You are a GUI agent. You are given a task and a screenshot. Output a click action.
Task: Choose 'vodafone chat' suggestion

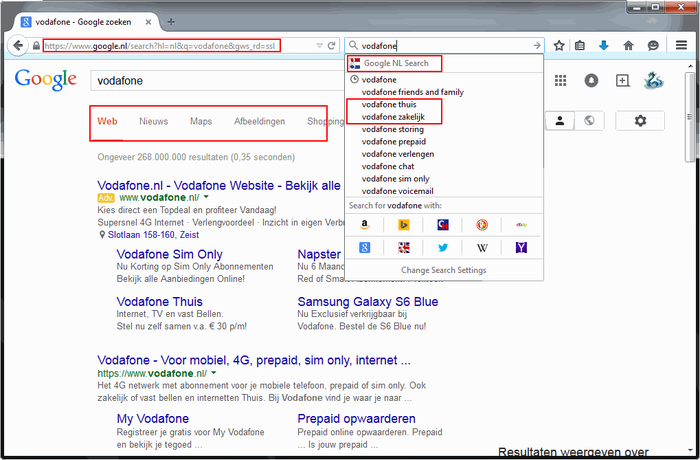[444, 166]
